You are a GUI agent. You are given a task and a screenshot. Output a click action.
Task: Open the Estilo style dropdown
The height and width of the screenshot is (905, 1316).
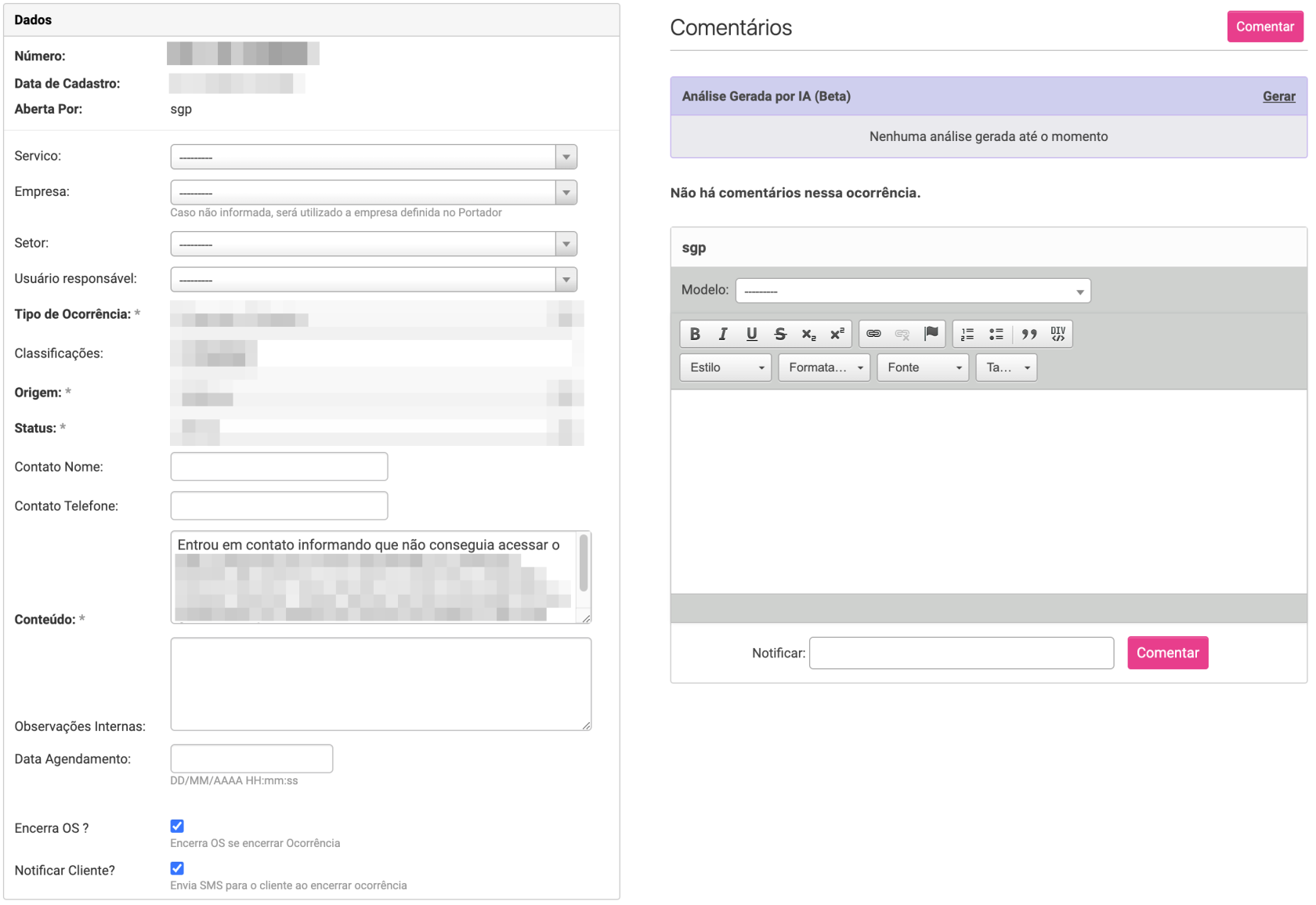click(x=725, y=367)
